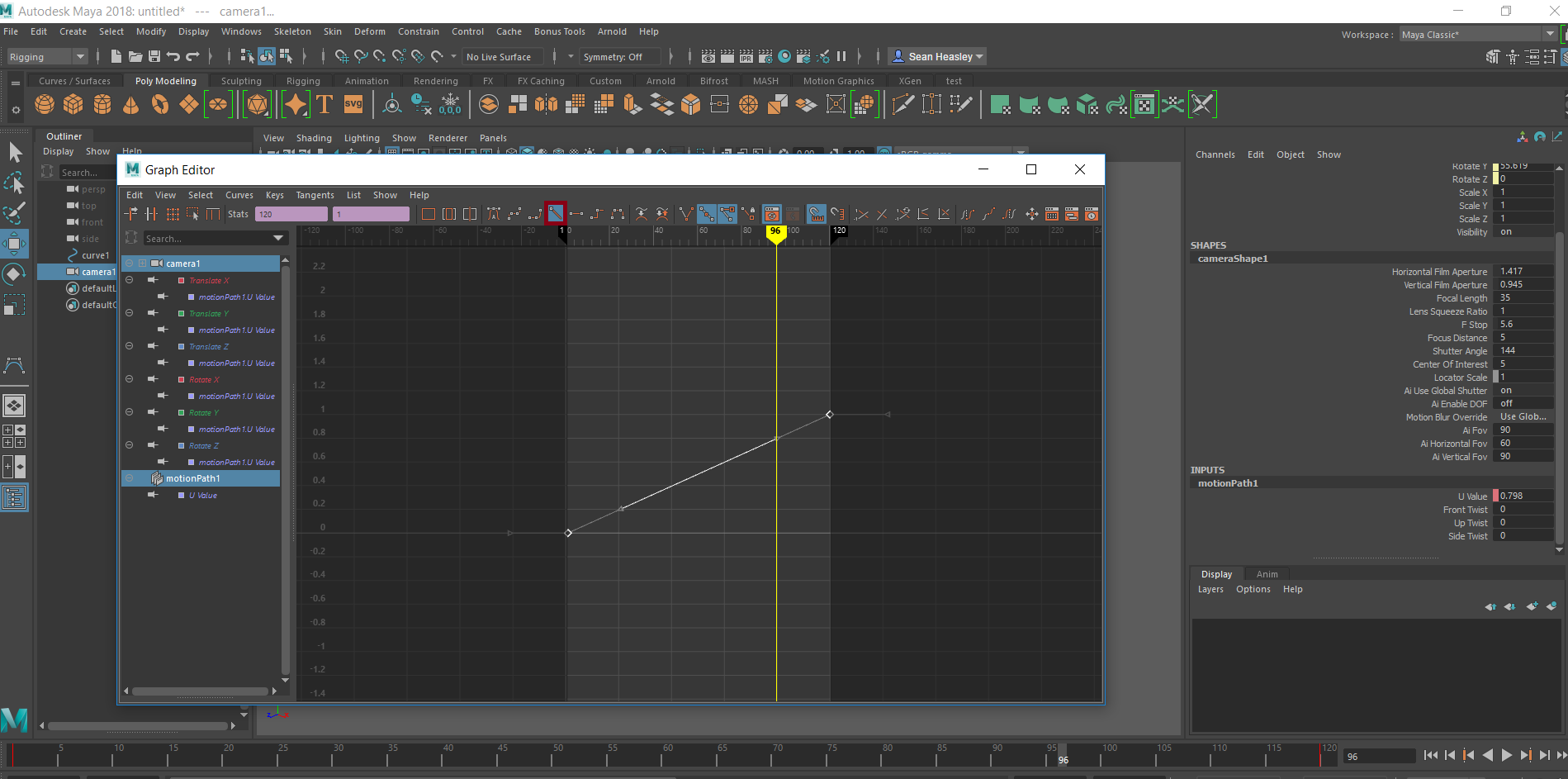Click the linear tangents icon in Graph Editor
This screenshot has width=1568, height=779.
[556, 214]
